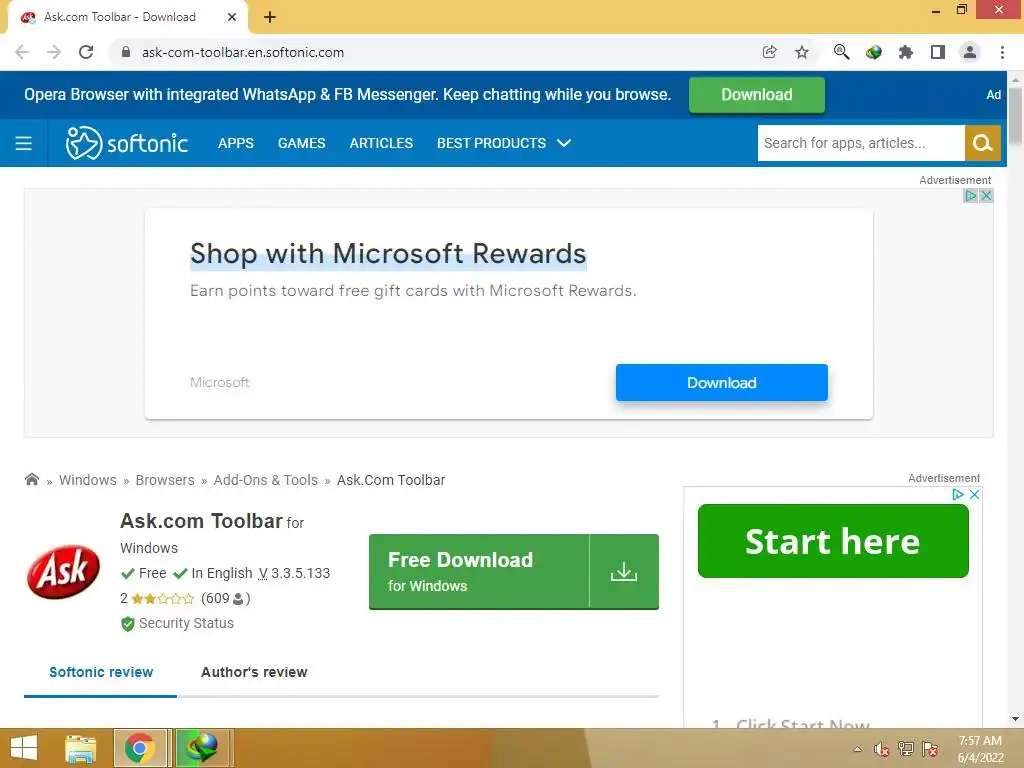Open new browser tab
This screenshot has height=768, width=1024.
(x=270, y=17)
